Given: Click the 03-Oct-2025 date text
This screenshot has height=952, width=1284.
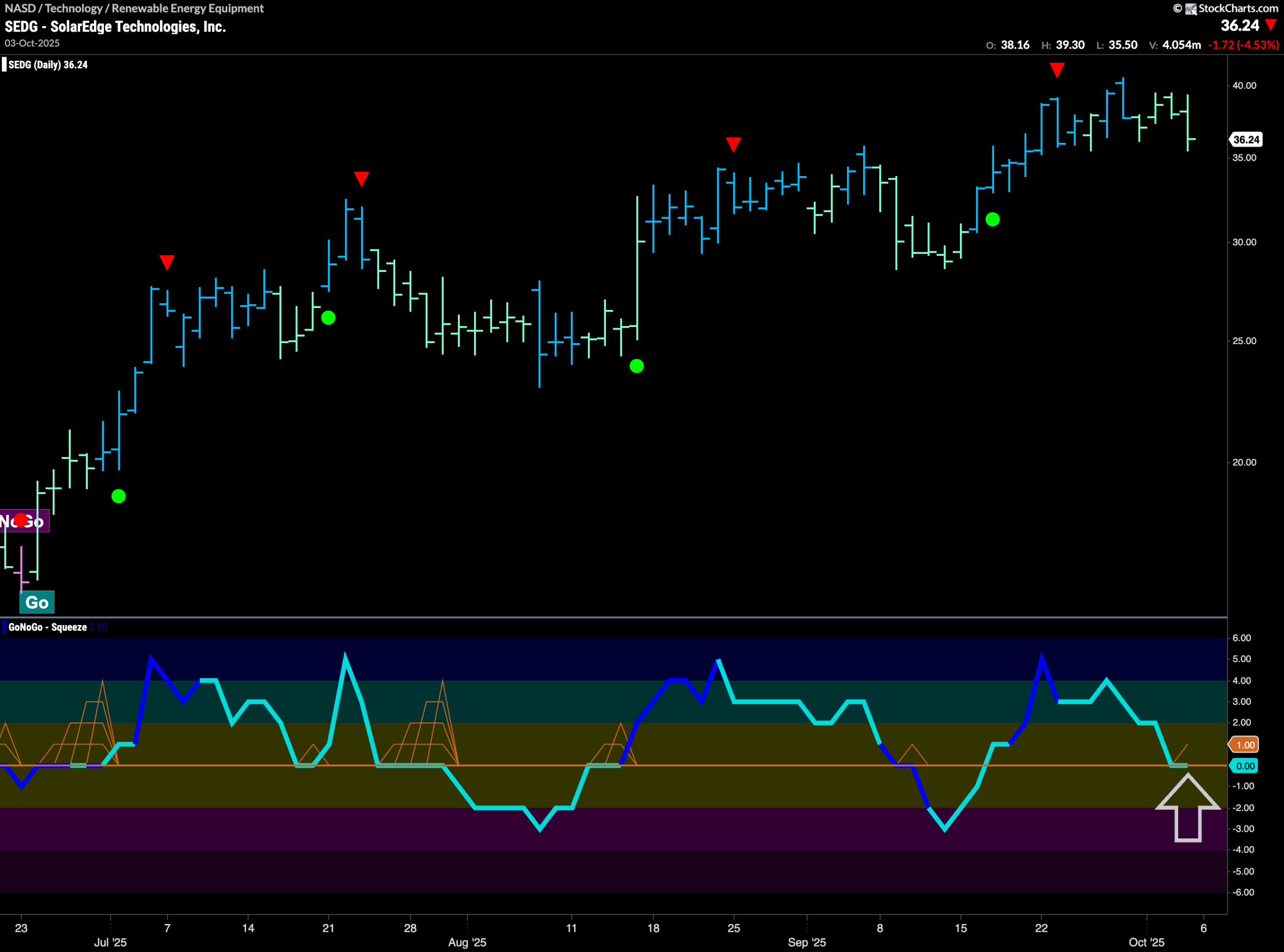Looking at the screenshot, I should [32, 43].
